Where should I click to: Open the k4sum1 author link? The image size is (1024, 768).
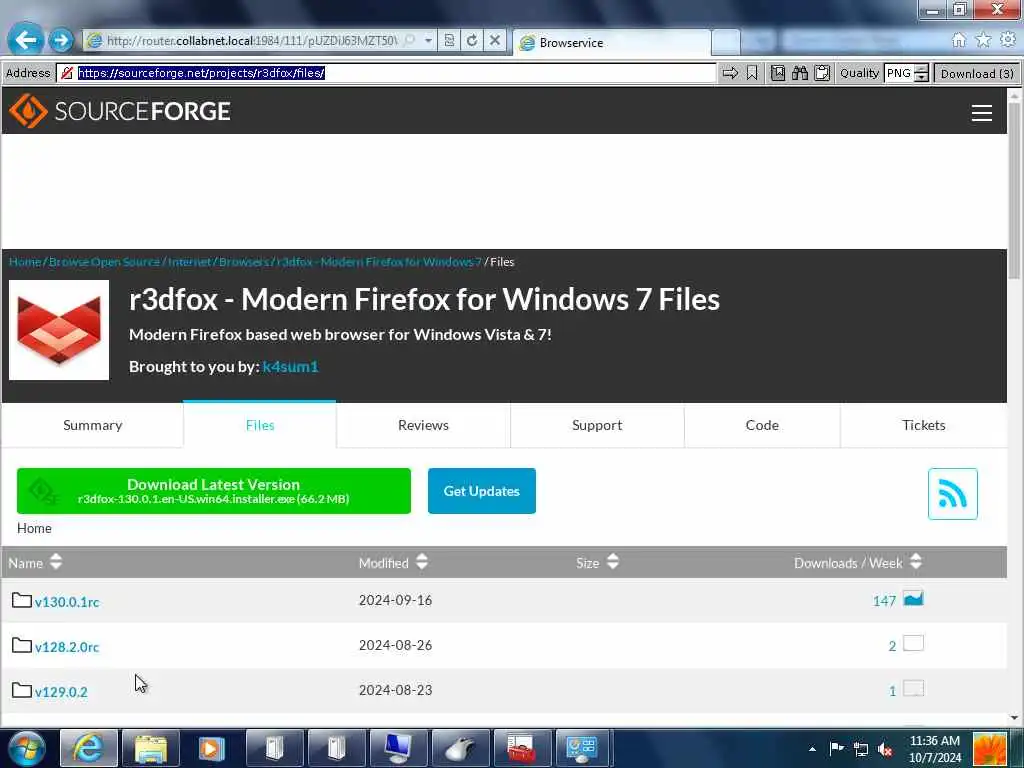point(290,366)
